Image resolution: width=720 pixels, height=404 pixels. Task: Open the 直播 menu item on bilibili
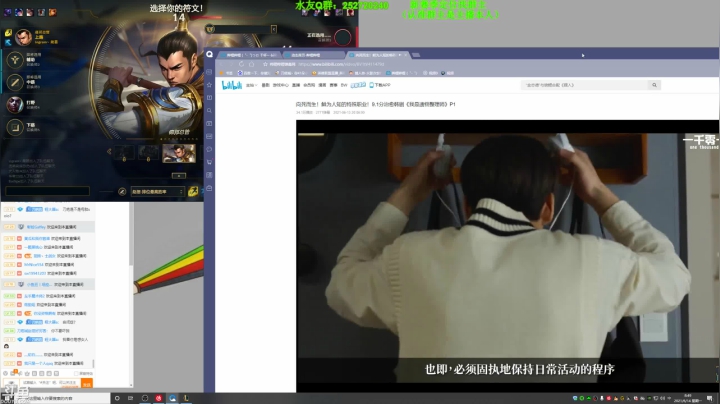click(296, 85)
